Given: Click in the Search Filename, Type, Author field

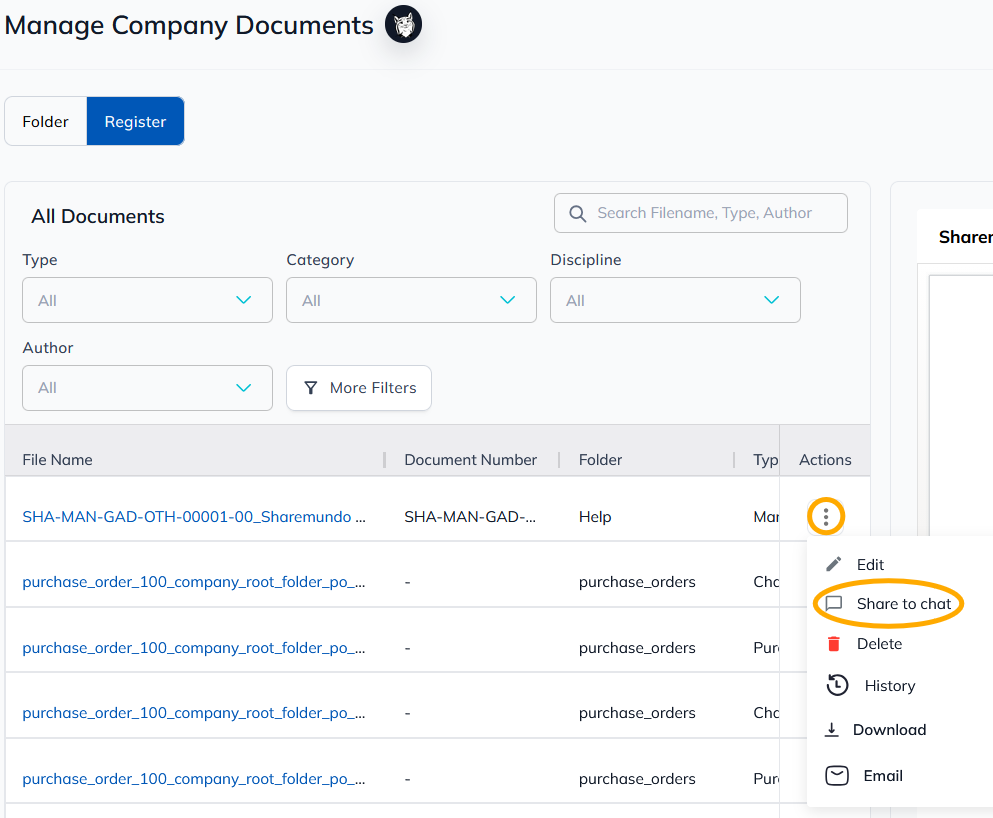Looking at the screenshot, I should 700,213.
